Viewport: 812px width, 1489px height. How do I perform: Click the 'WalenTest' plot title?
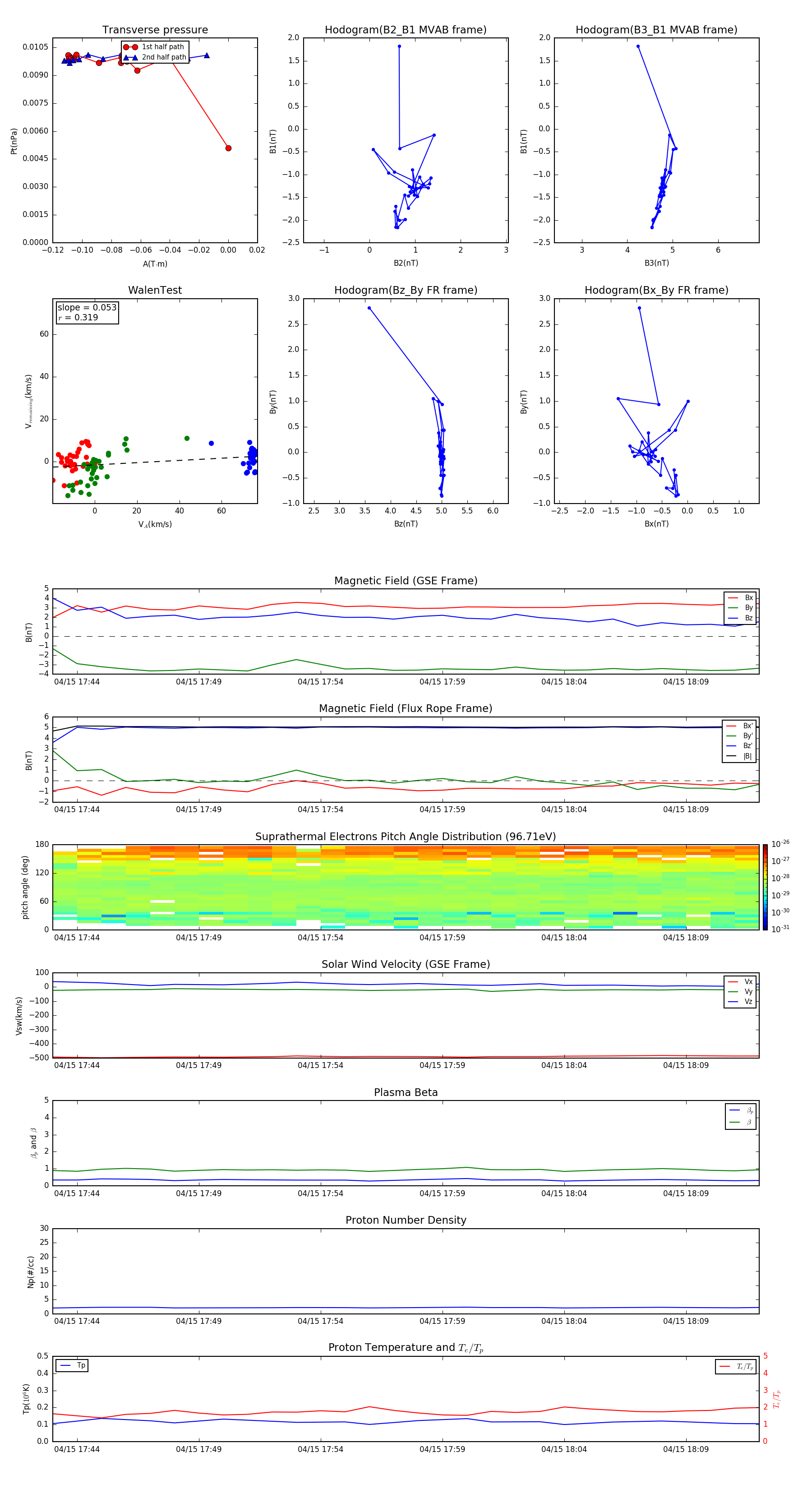[155, 290]
